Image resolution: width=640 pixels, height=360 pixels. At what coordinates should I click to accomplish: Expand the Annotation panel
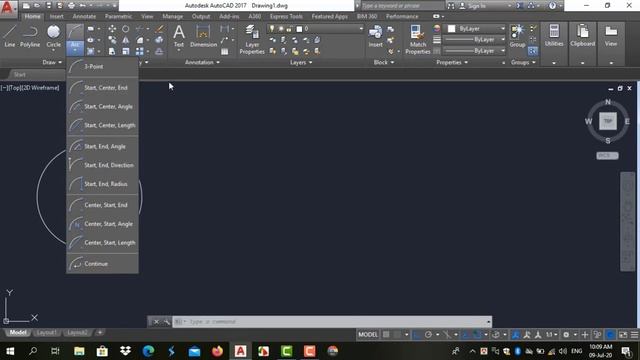pos(202,62)
